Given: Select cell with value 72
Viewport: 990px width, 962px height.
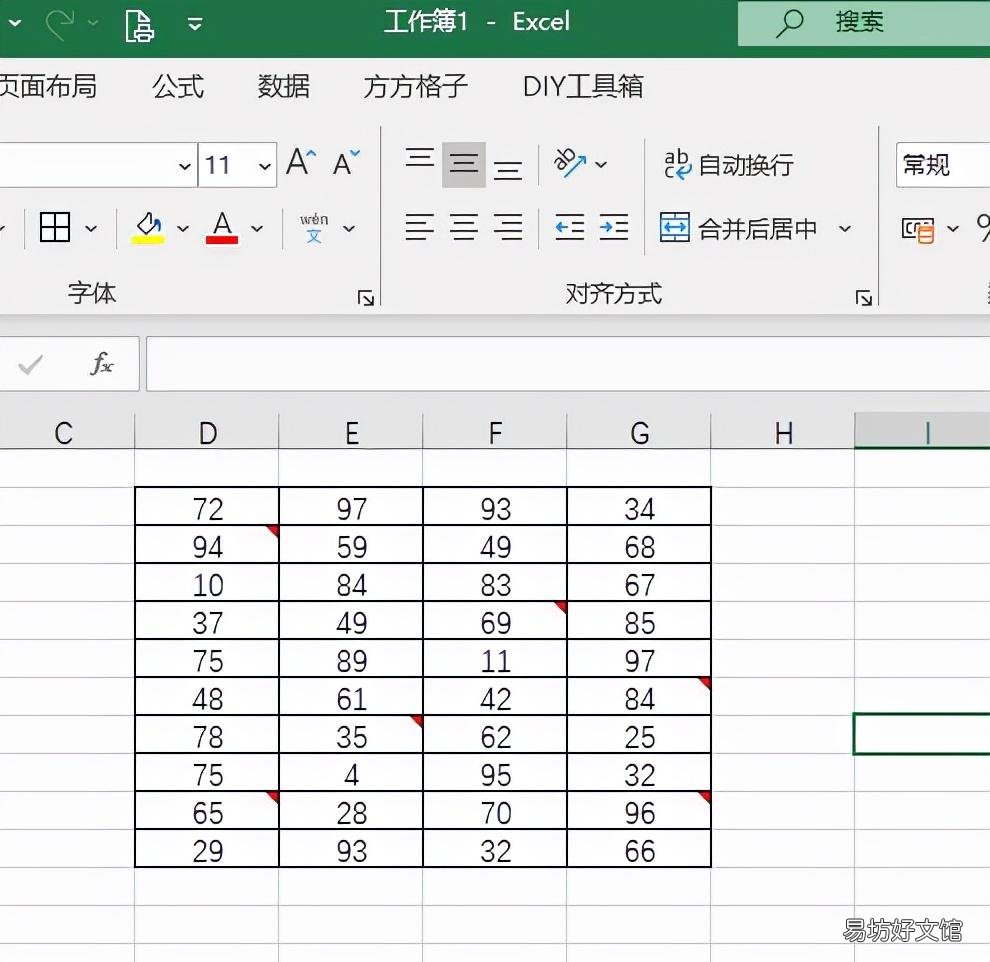Looking at the screenshot, I should coord(207,507).
